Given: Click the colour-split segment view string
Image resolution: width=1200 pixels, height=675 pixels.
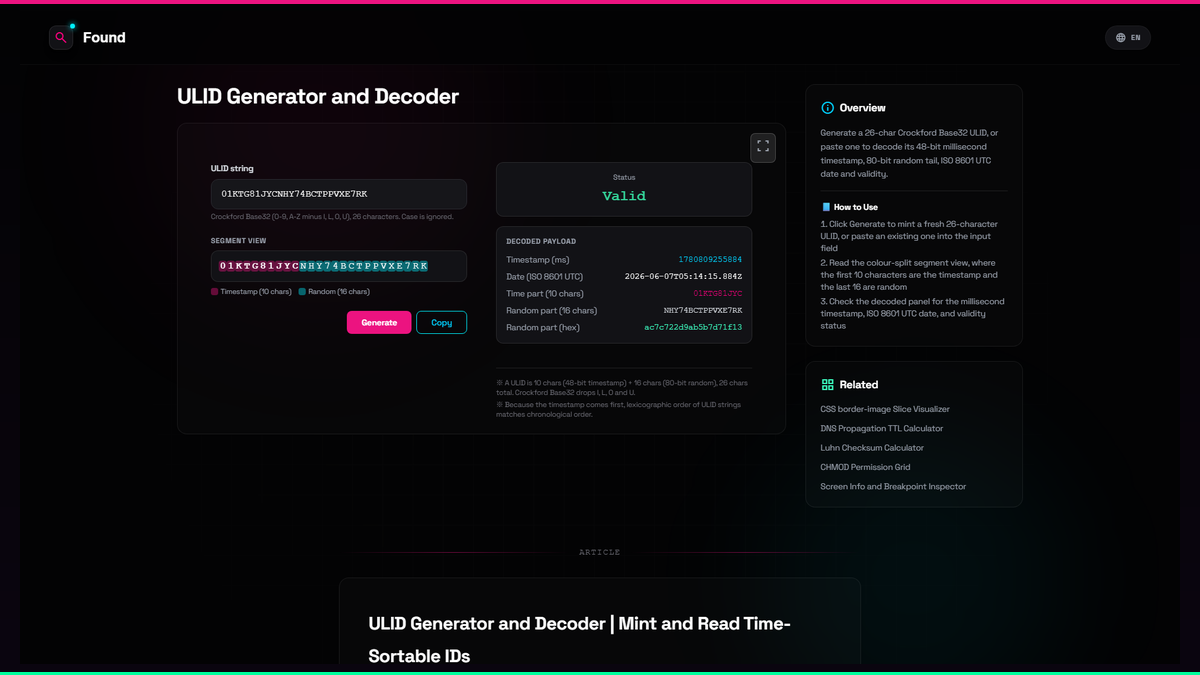Looking at the screenshot, I should point(324,266).
